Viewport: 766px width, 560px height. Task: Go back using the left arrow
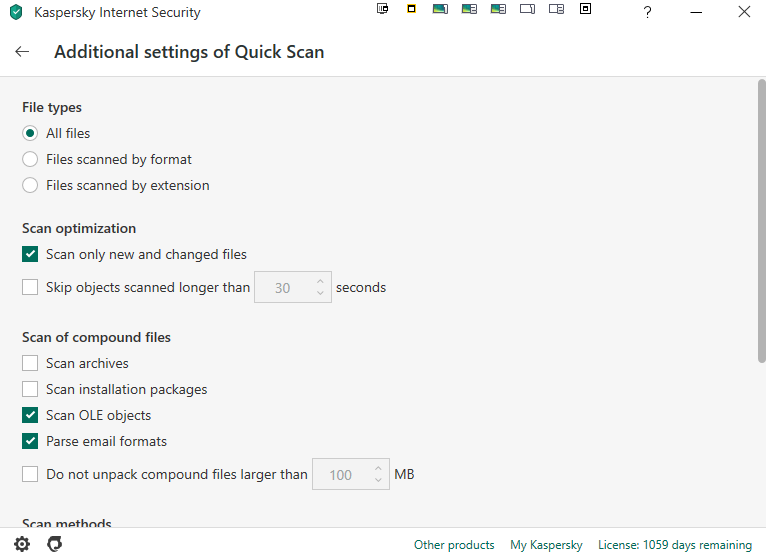pyautogui.click(x=22, y=52)
